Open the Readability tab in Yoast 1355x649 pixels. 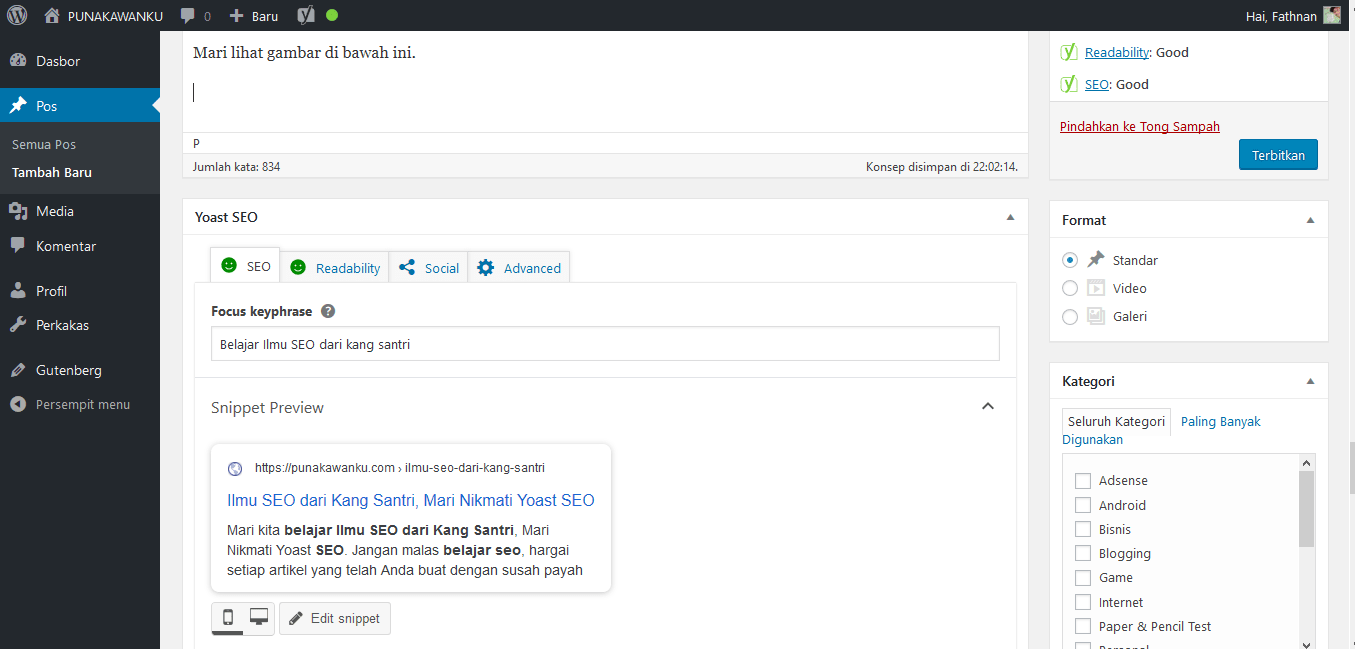(x=335, y=268)
